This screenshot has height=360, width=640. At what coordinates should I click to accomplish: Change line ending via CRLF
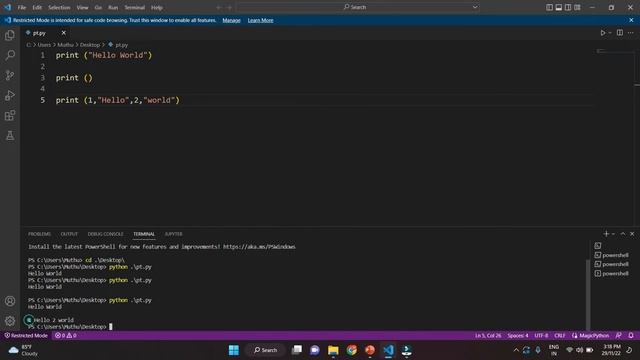point(560,336)
